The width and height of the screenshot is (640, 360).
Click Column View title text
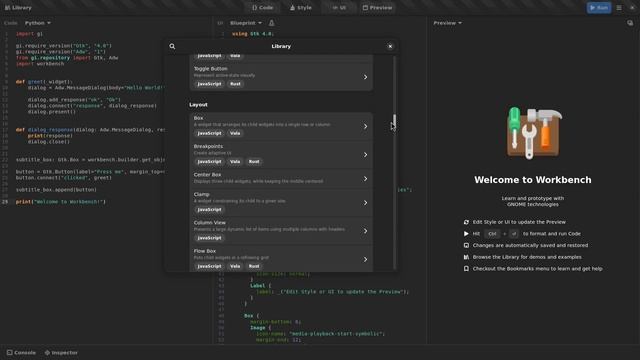click(x=210, y=223)
